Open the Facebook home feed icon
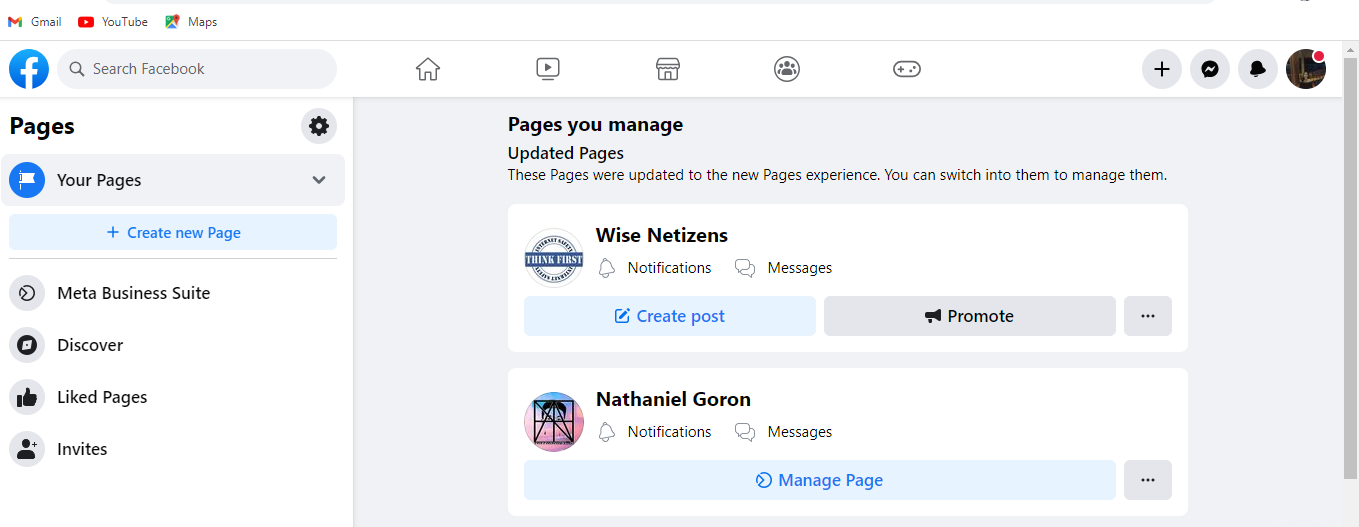1359x527 pixels. 428,69
